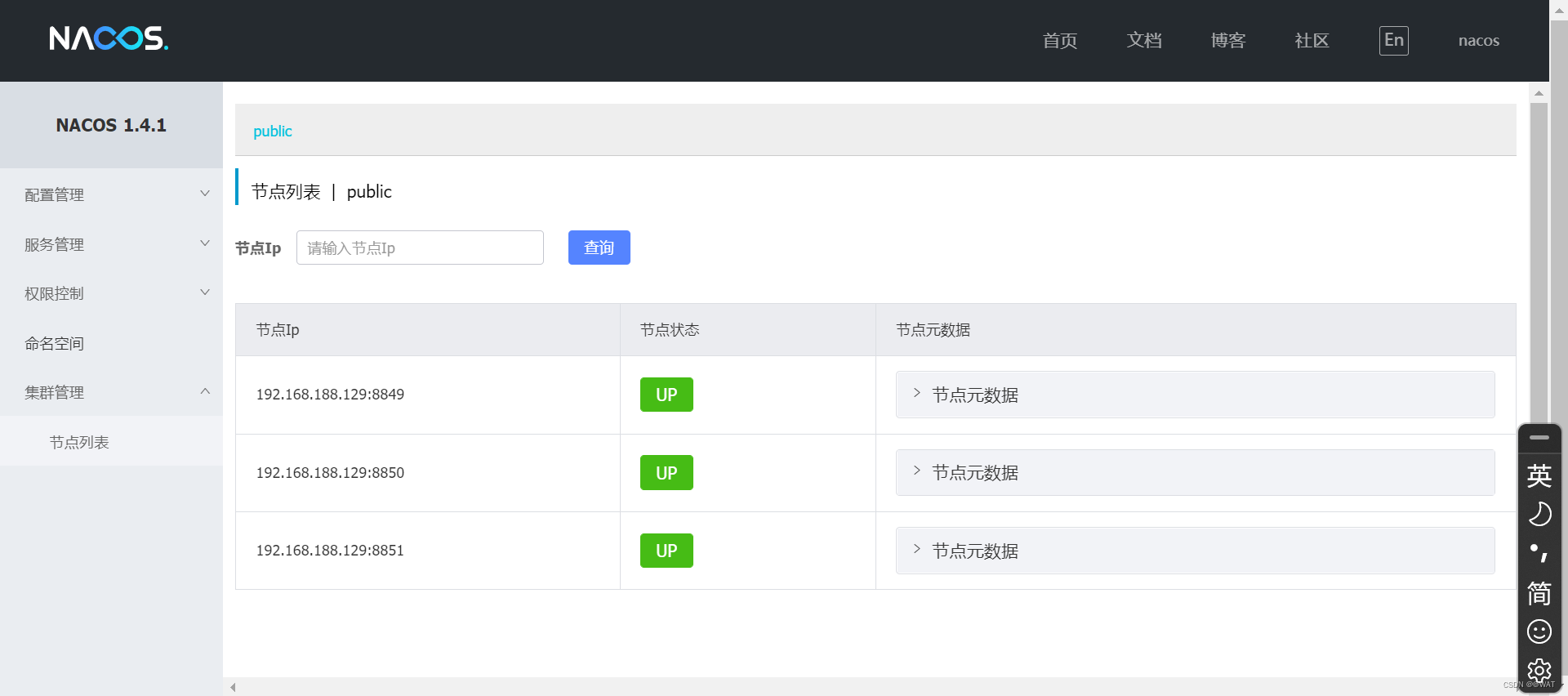Image resolution: width=1568 pixels, height=696 pixels.
Task: Expand 节点元数据 for node 8851
Action: pyautogui.click(x=1196, y=551)
